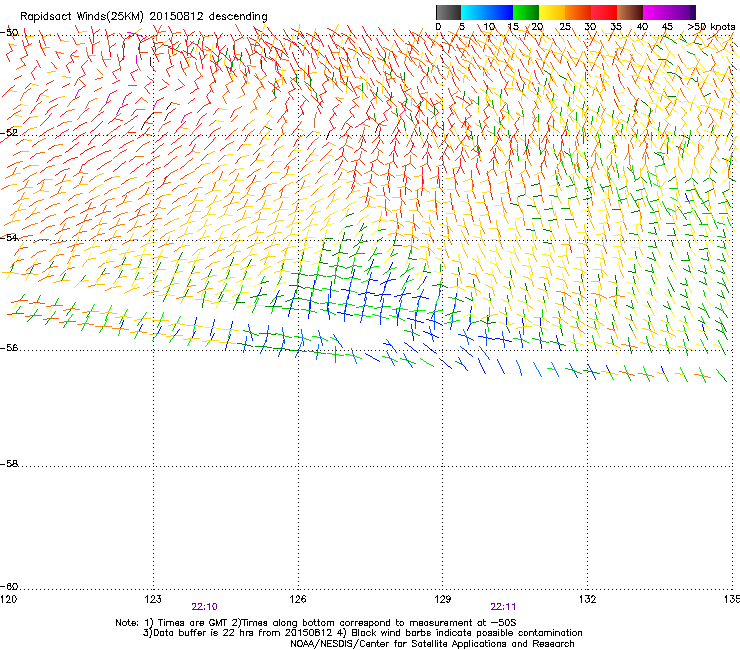The width and height of the screenshot is (740, 650).
Task: Click the longitude label '129'
Action: (x=443, y=599)
